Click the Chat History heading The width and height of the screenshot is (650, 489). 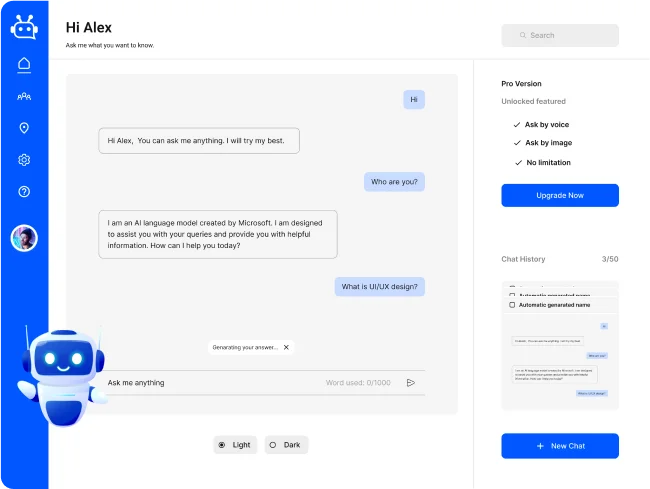[x=523, y=259]
